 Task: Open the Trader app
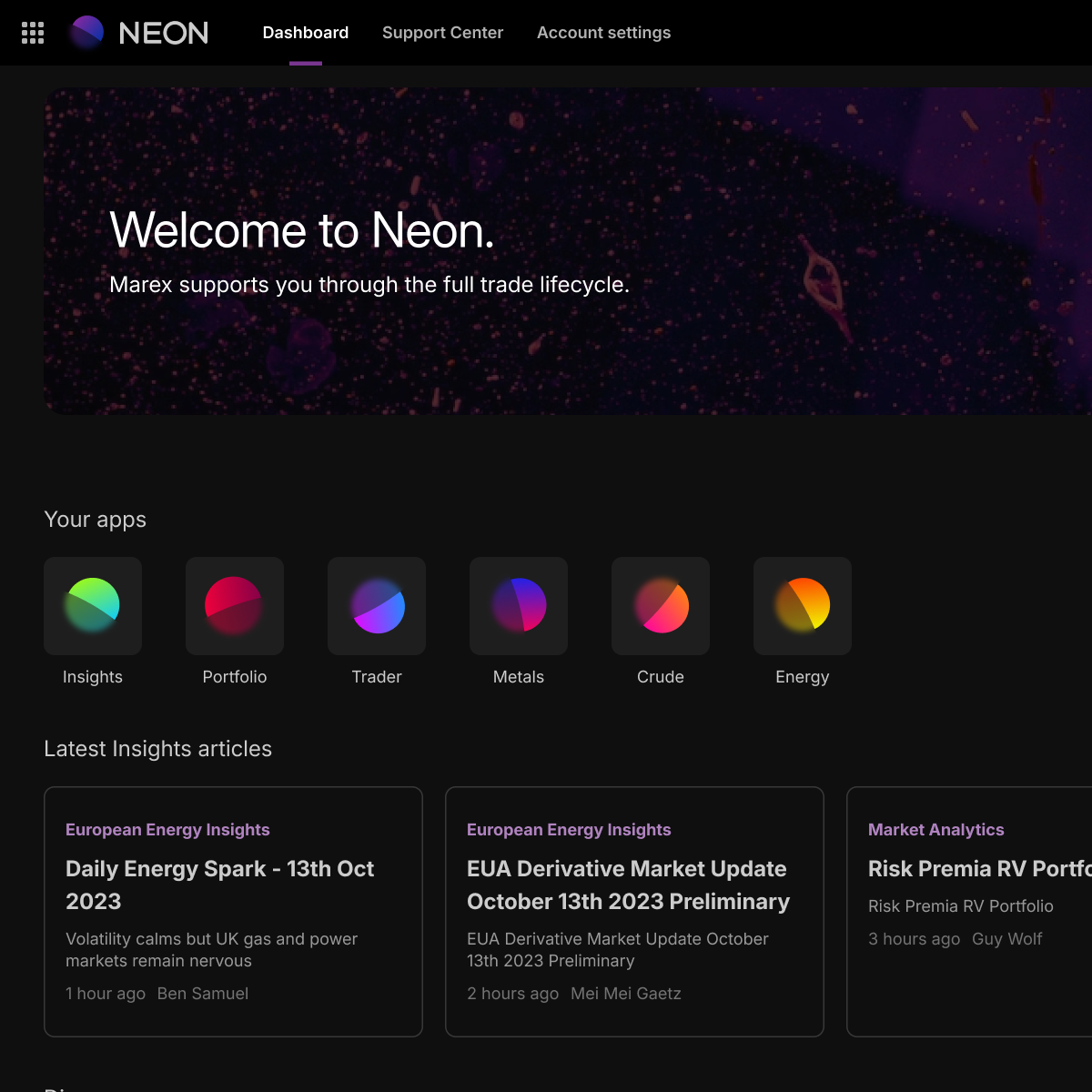coord(376,605)
